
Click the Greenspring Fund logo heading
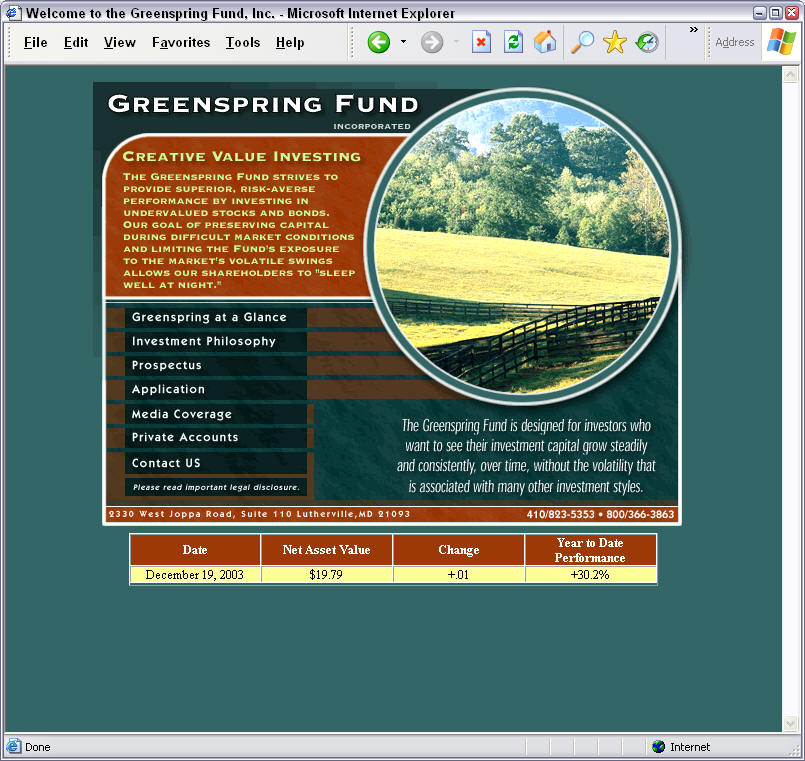[263, 105]
